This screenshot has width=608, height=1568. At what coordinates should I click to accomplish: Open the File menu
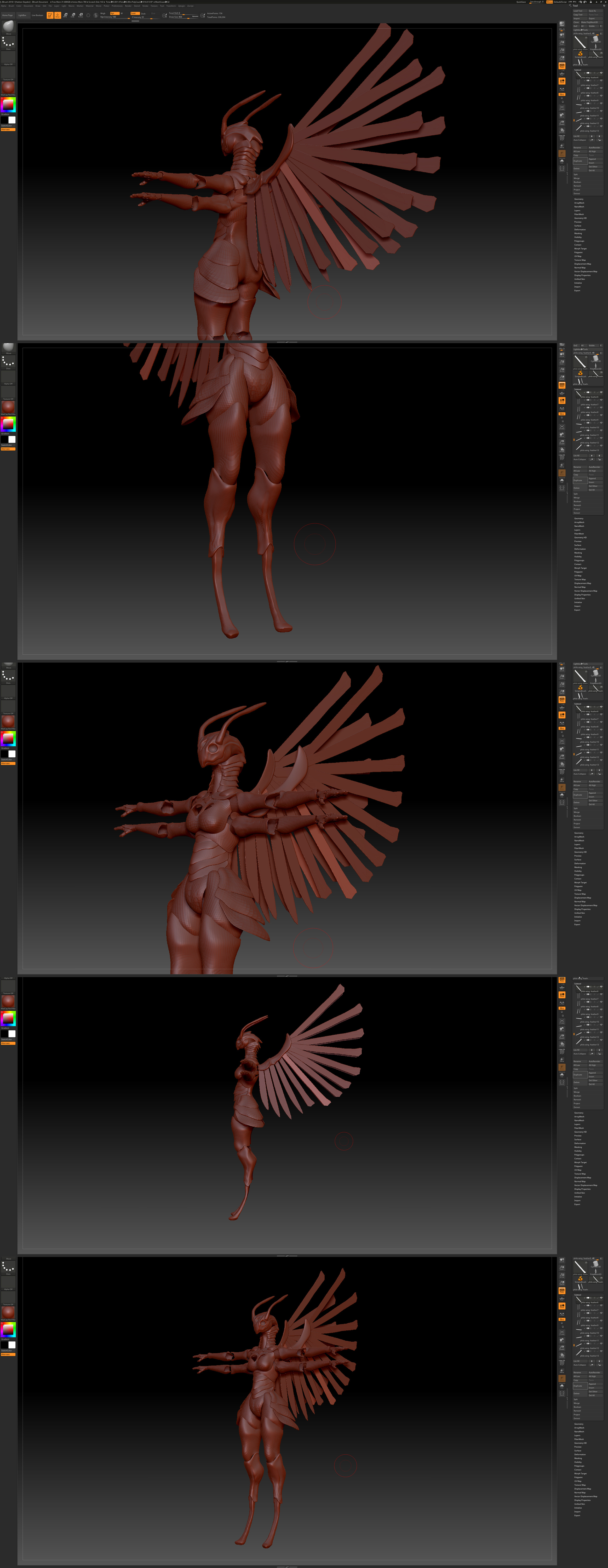coord(50,5)
